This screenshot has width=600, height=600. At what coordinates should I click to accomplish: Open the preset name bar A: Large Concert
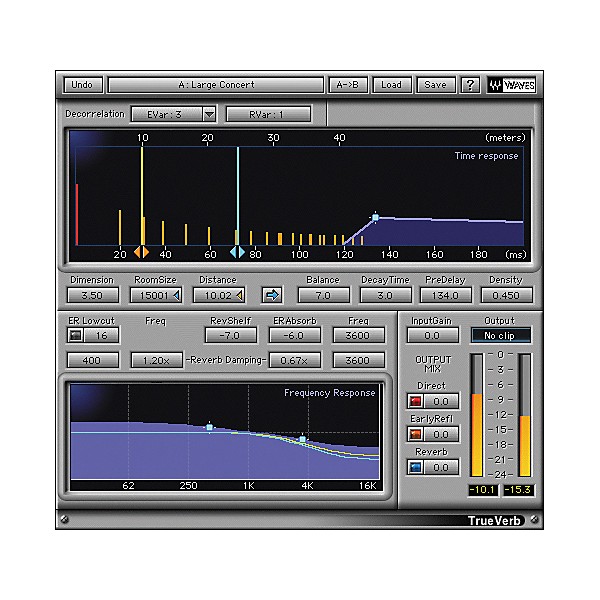pos(216,85)
